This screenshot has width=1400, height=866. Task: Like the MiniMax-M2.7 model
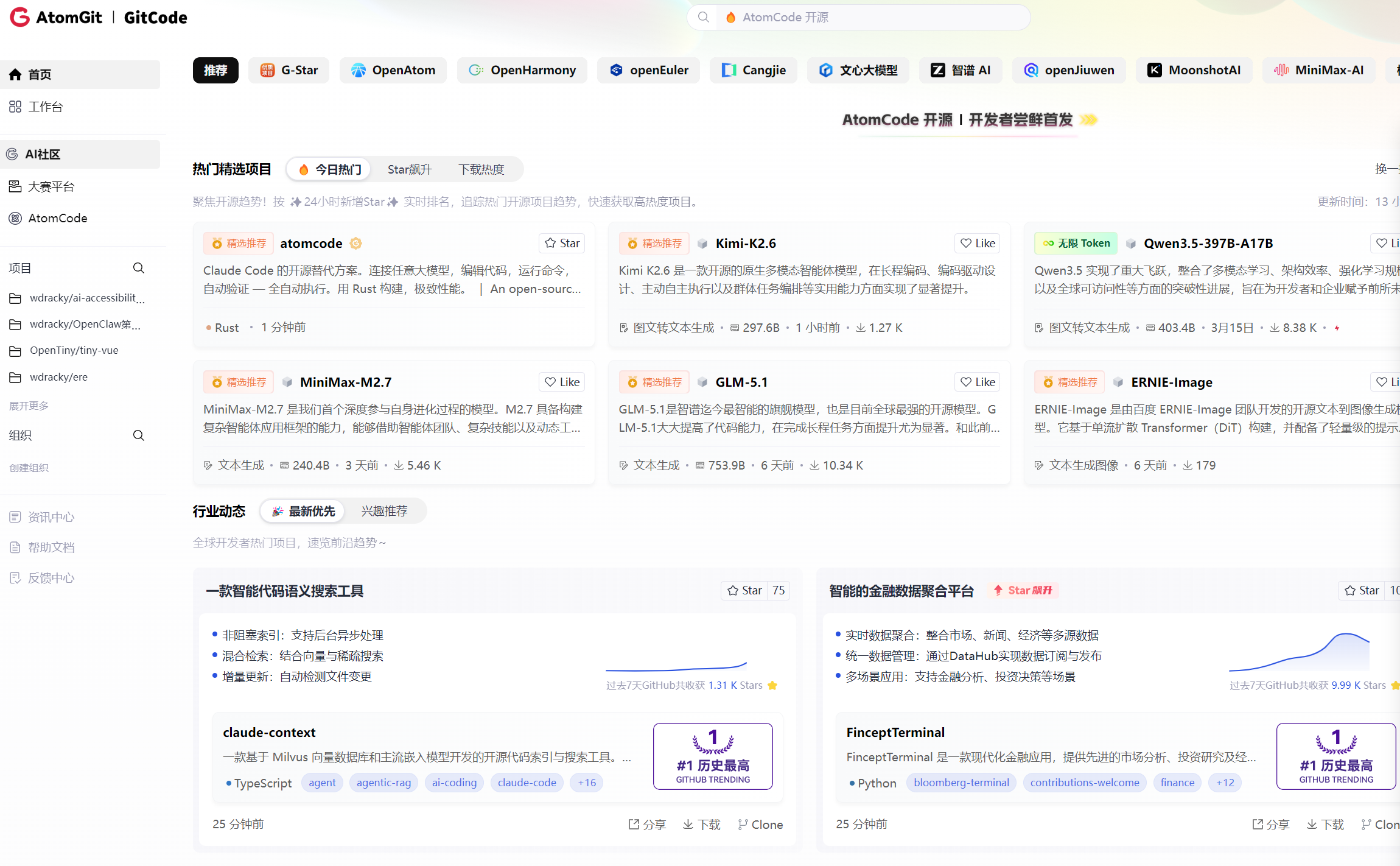click(562, 382)
